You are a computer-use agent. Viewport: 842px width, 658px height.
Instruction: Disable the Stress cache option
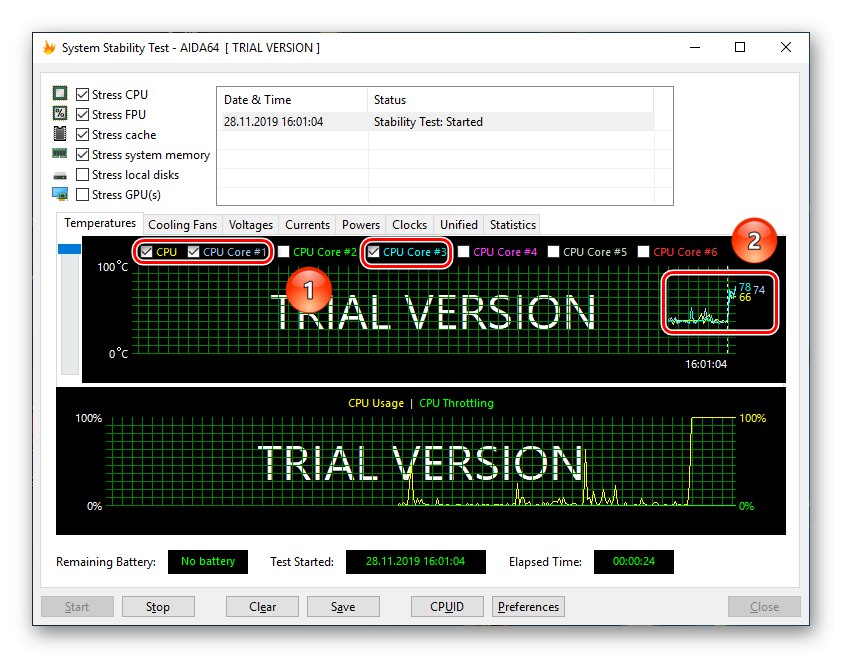click(x=82, y=134)
